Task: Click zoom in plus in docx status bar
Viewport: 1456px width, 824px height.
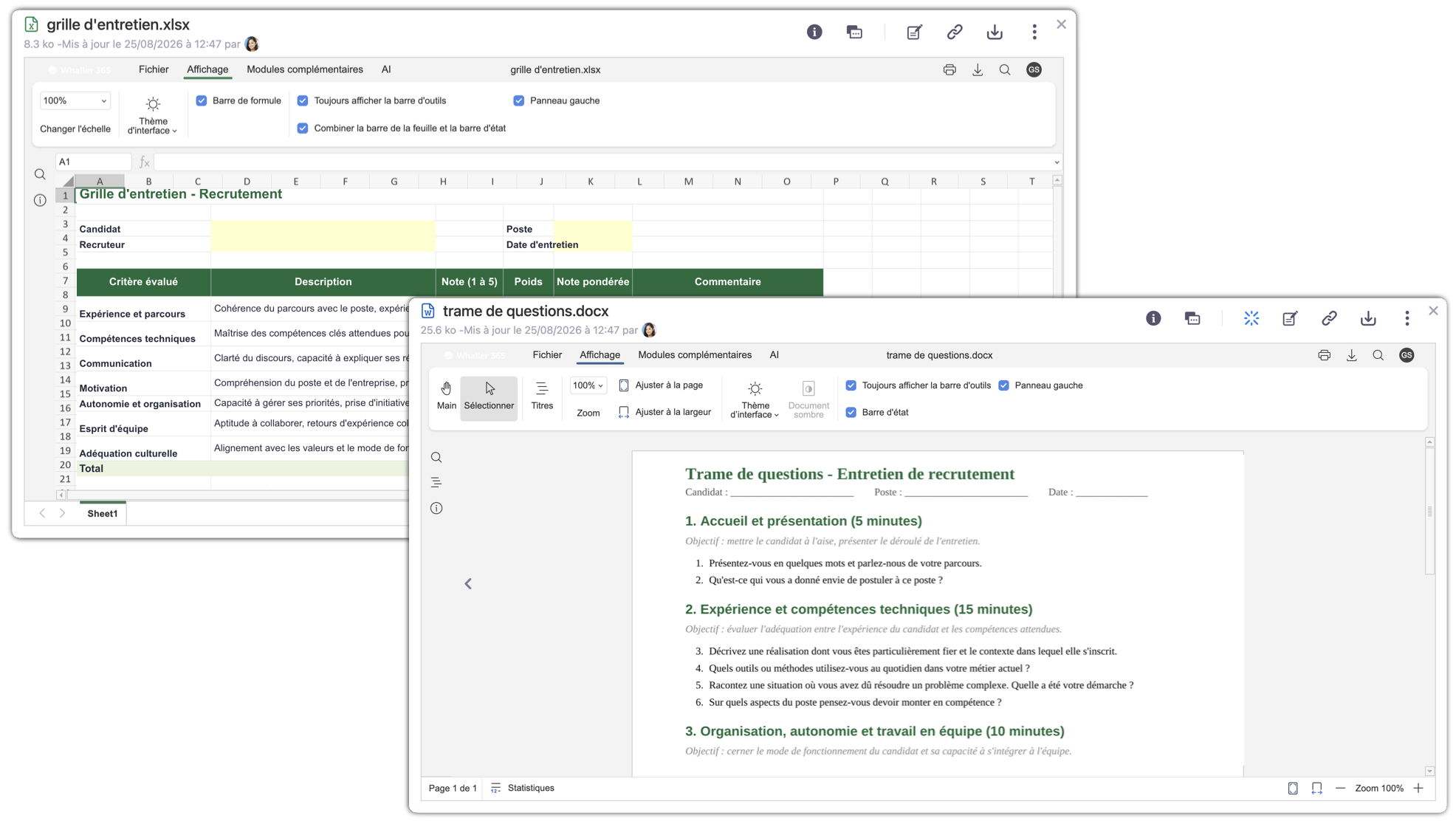Action: click(1418, 789)
